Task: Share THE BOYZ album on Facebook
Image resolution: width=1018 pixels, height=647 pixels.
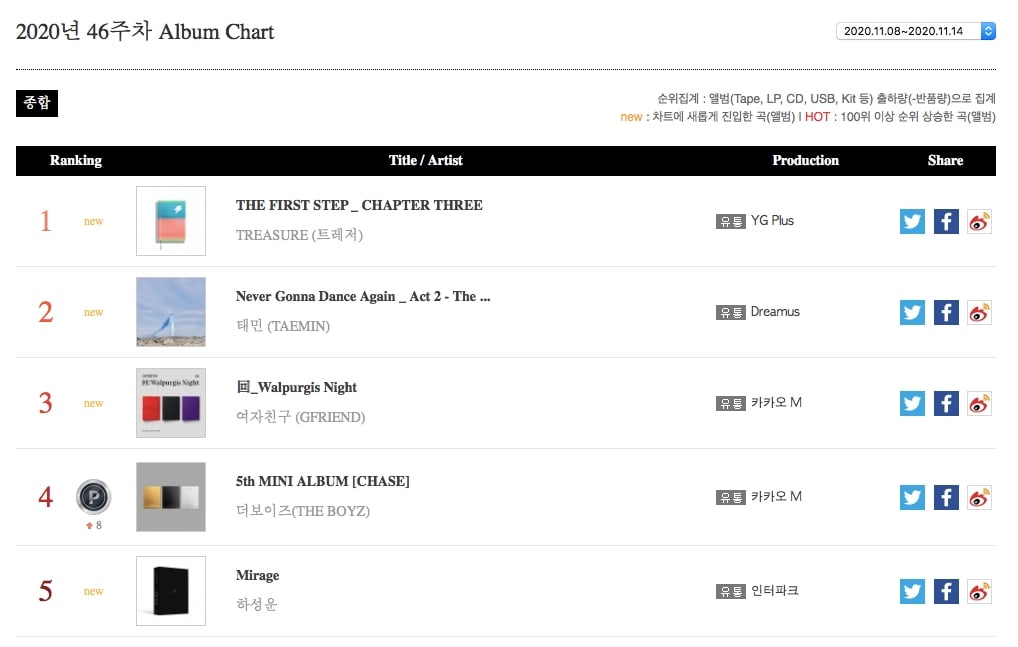Action: coord(946,497)
